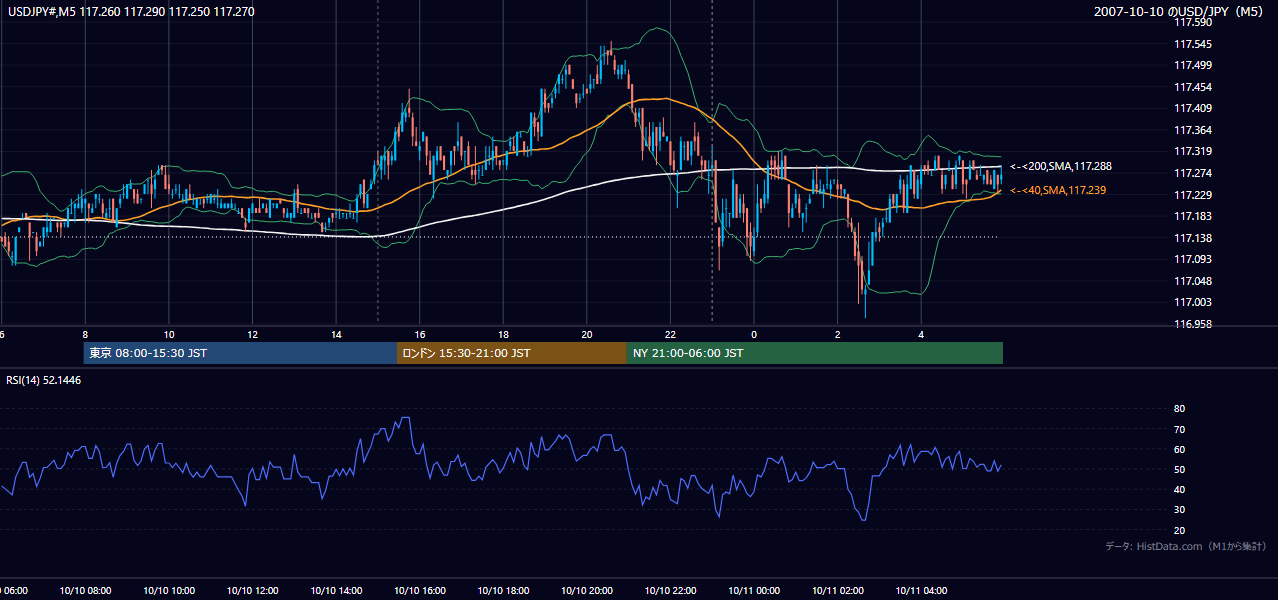
Task: Click price axis value 117.545
Action: (x=1193, y=44)
